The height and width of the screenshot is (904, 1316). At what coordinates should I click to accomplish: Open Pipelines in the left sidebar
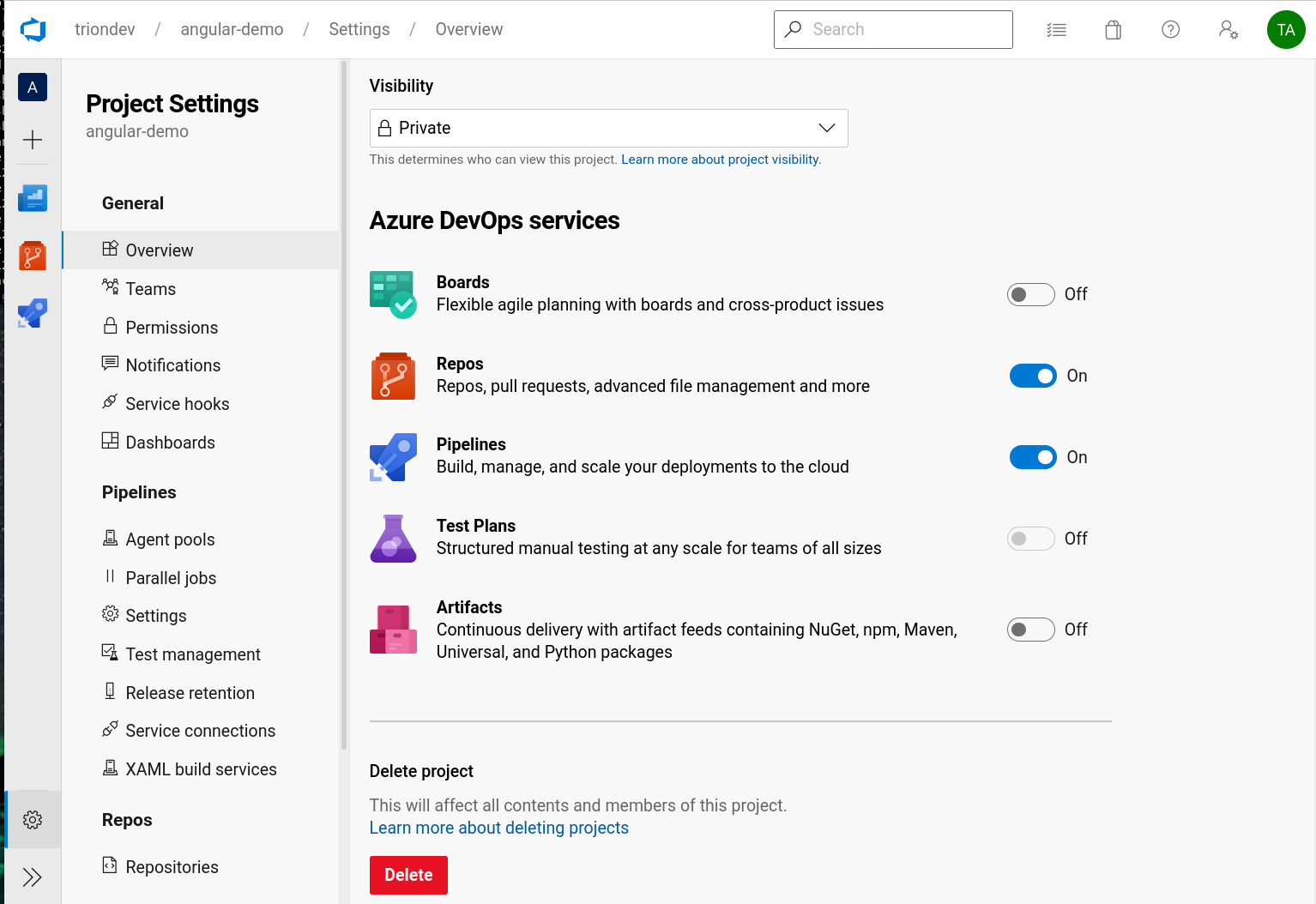click(33, 313)
